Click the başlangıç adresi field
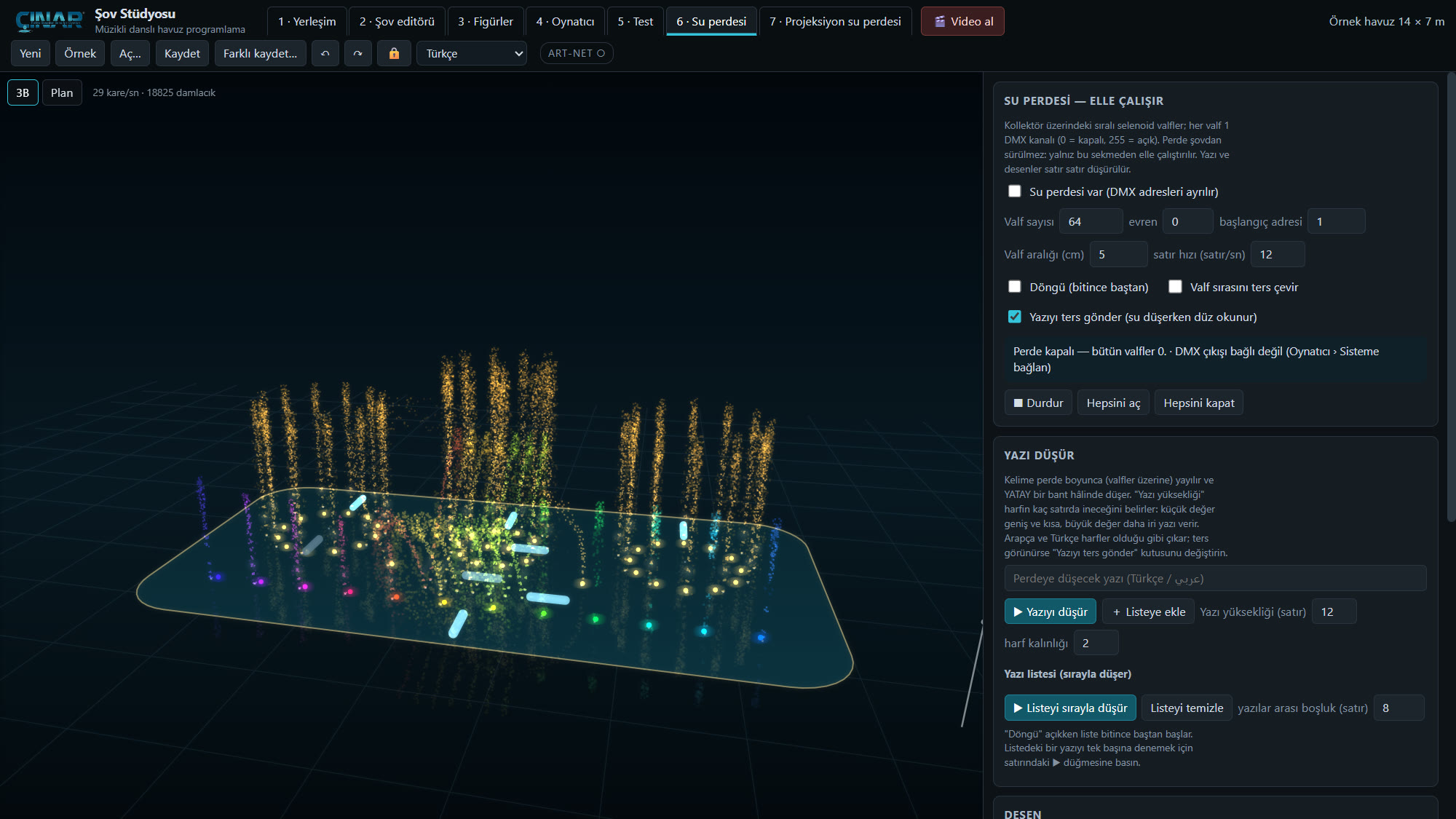This screenshot has width=1456, height=819. (1336, 221)
